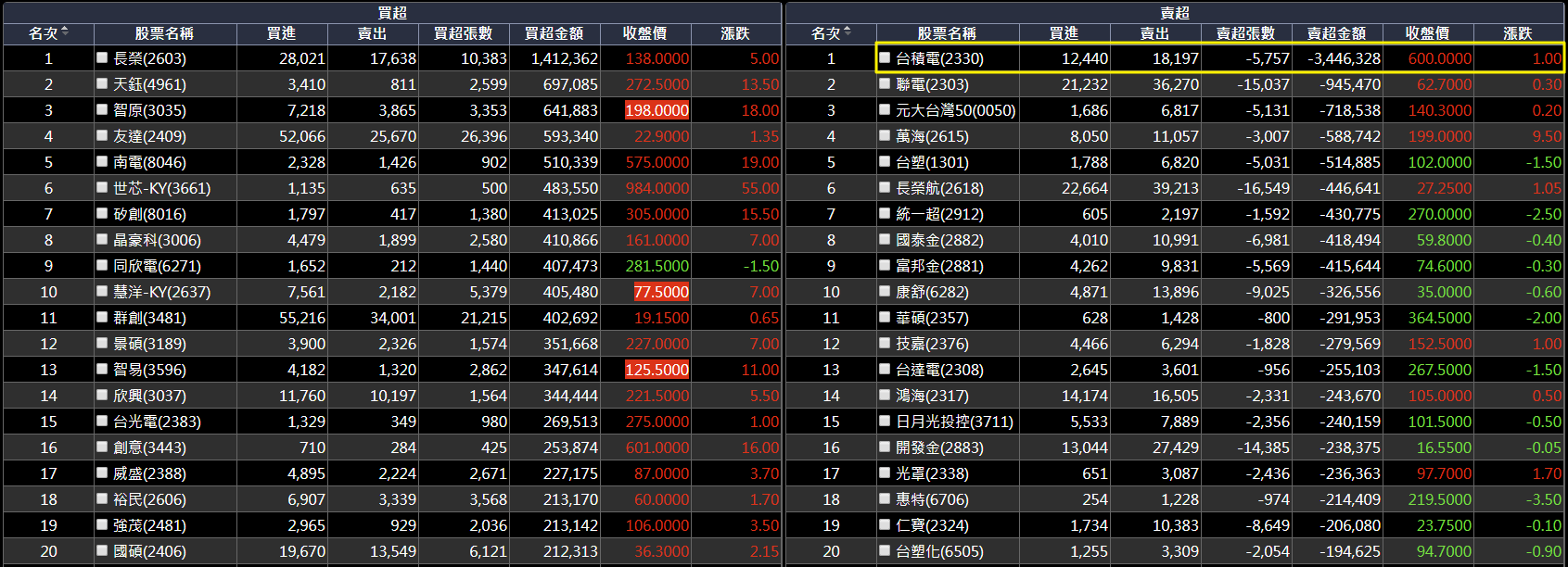Click the amount 1,412,362

tap(565, 58)
